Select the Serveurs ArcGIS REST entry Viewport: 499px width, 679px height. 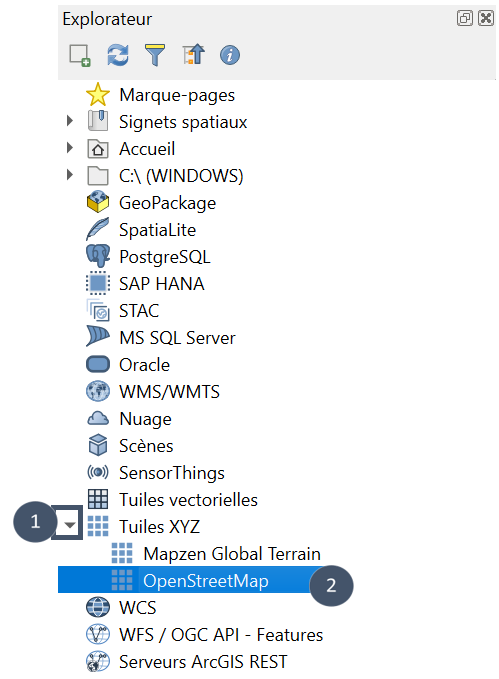[203, 662]
